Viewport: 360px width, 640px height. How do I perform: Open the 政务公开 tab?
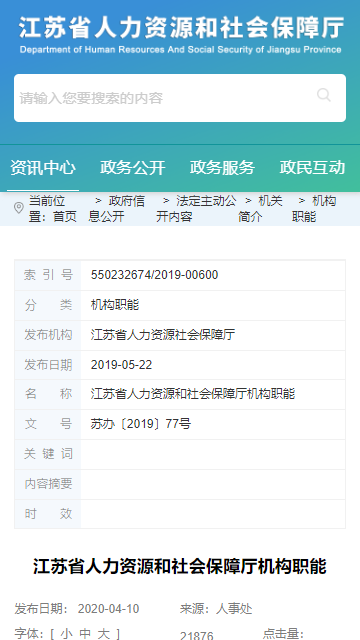[x=133, y=168]
